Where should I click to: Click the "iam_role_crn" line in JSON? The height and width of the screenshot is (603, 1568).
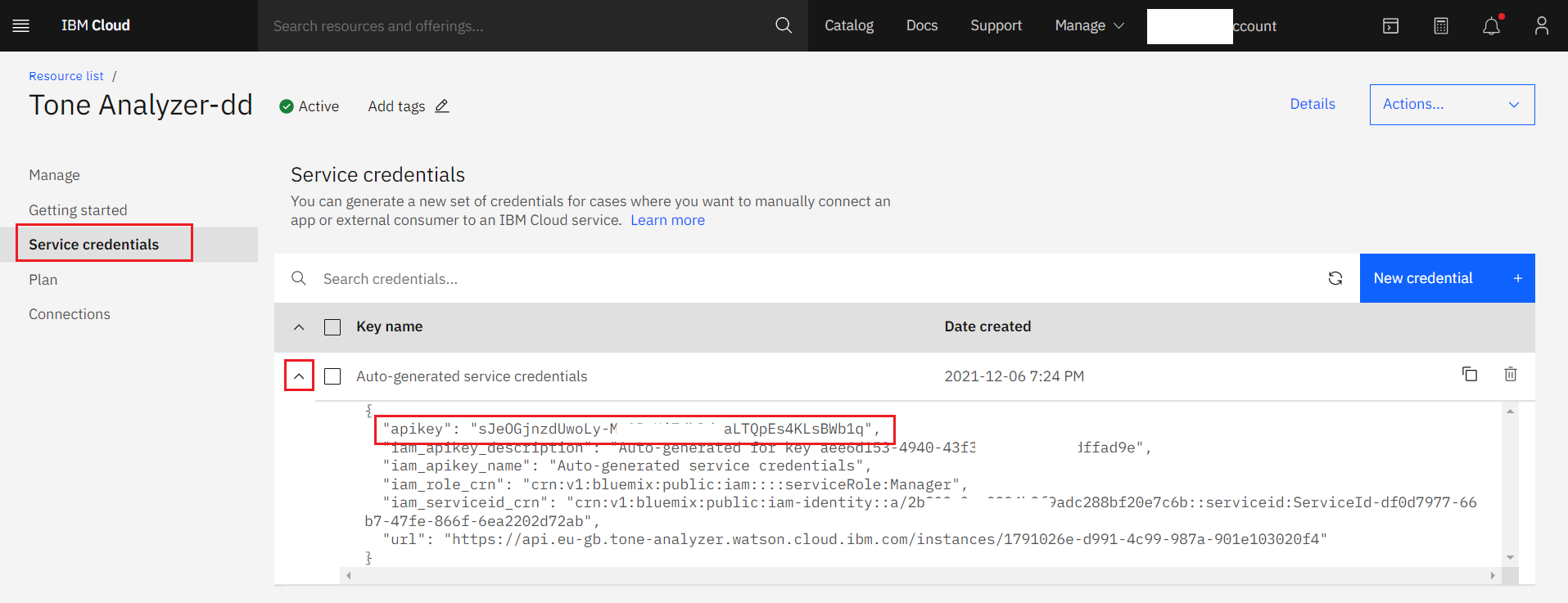coord(676,484)
